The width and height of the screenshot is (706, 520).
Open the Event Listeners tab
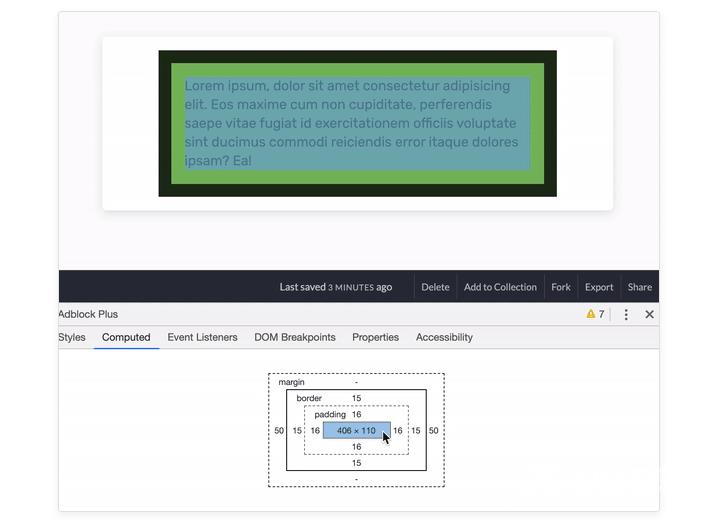[x=202, y=337]
